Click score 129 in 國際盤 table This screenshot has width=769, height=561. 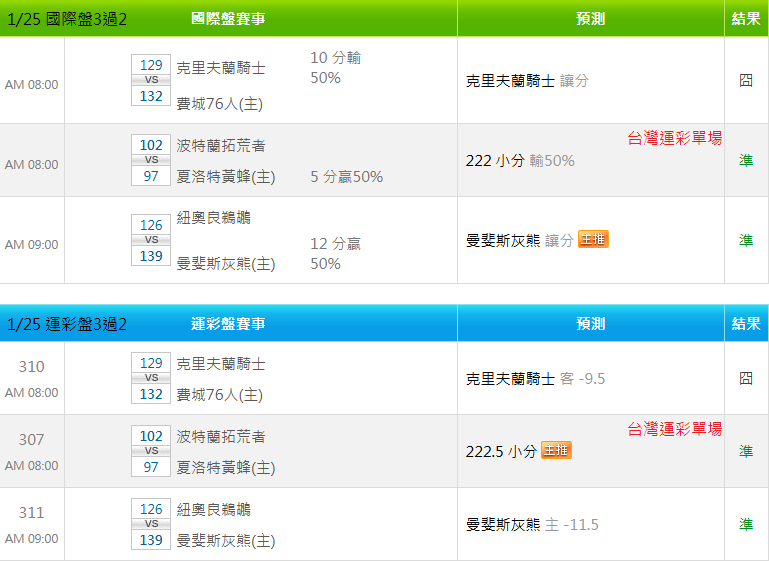151,65
